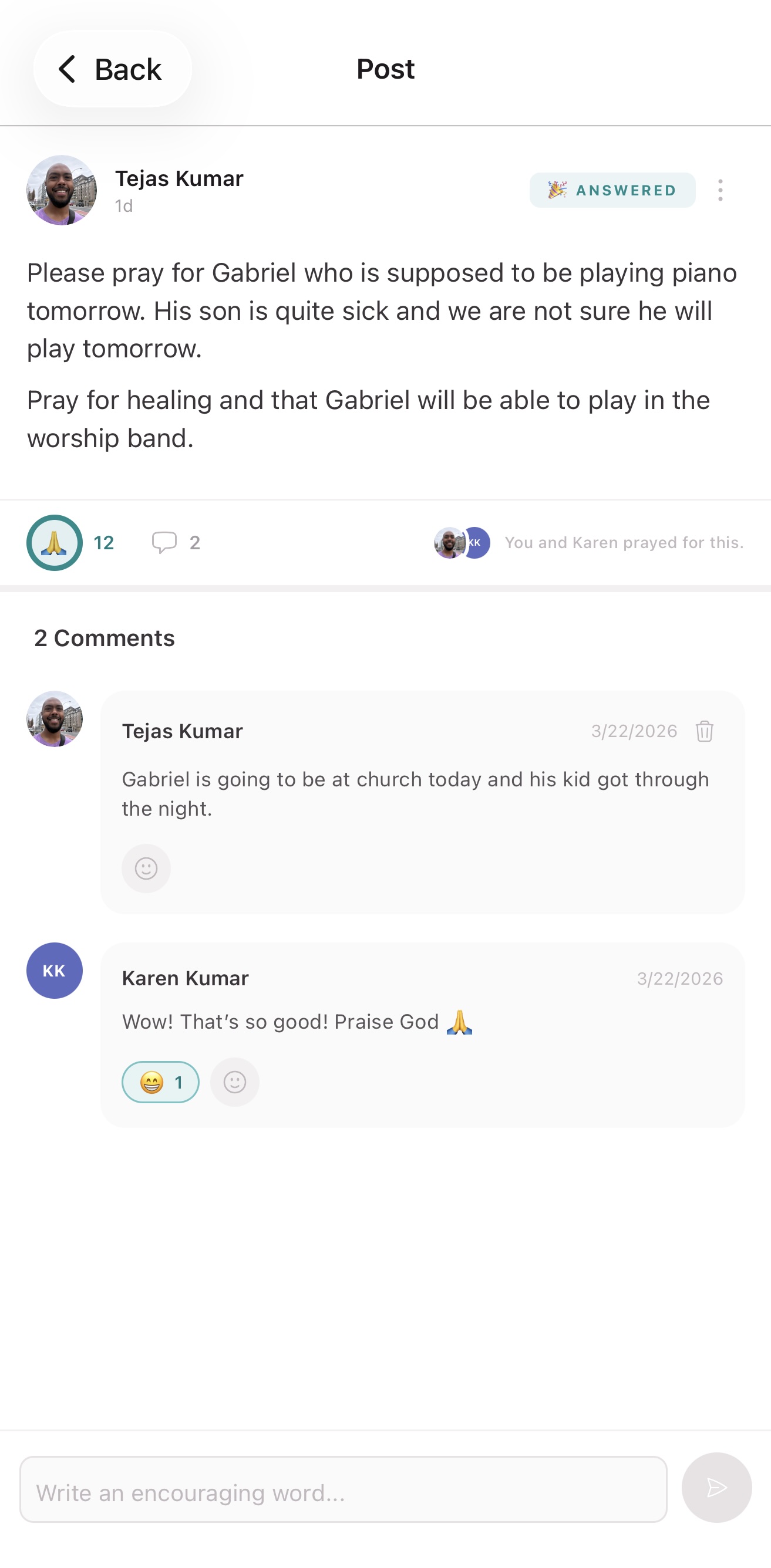This screenshot has height=1568, width=771.
Task: Tap the Back button
Action: [x=112, y=69]
